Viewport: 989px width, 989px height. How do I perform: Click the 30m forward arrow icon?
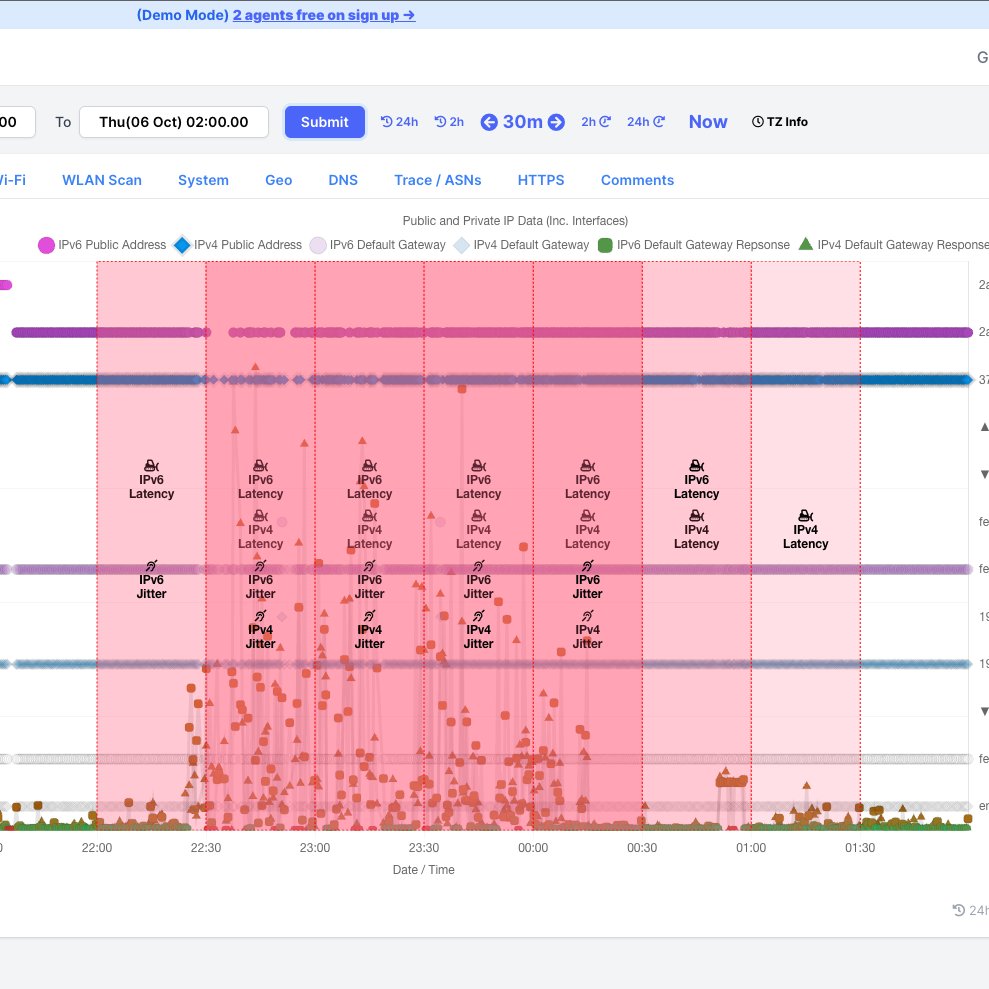[x=556, y=122]
